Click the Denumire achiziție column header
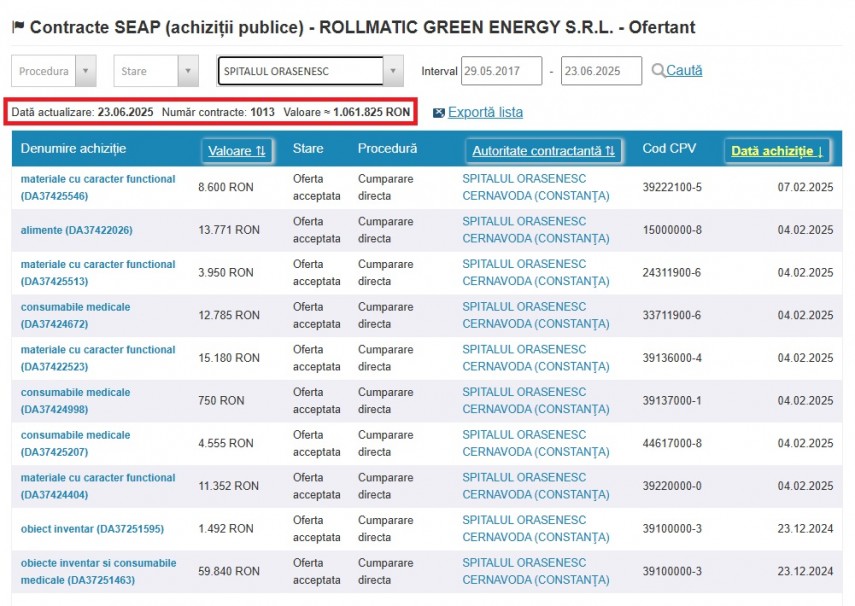Viewport: 855px width, 606px height. 73,148
